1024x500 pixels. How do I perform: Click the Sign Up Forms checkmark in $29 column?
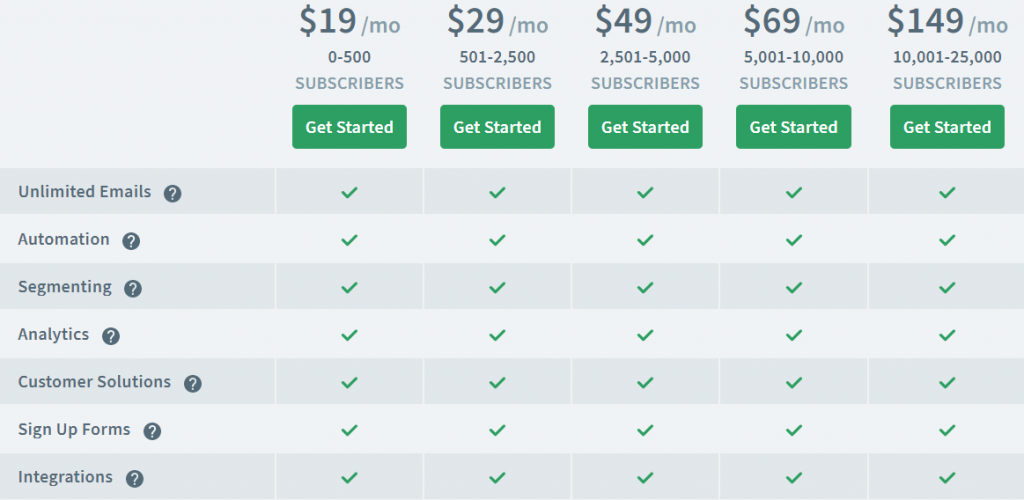(498, 430)
